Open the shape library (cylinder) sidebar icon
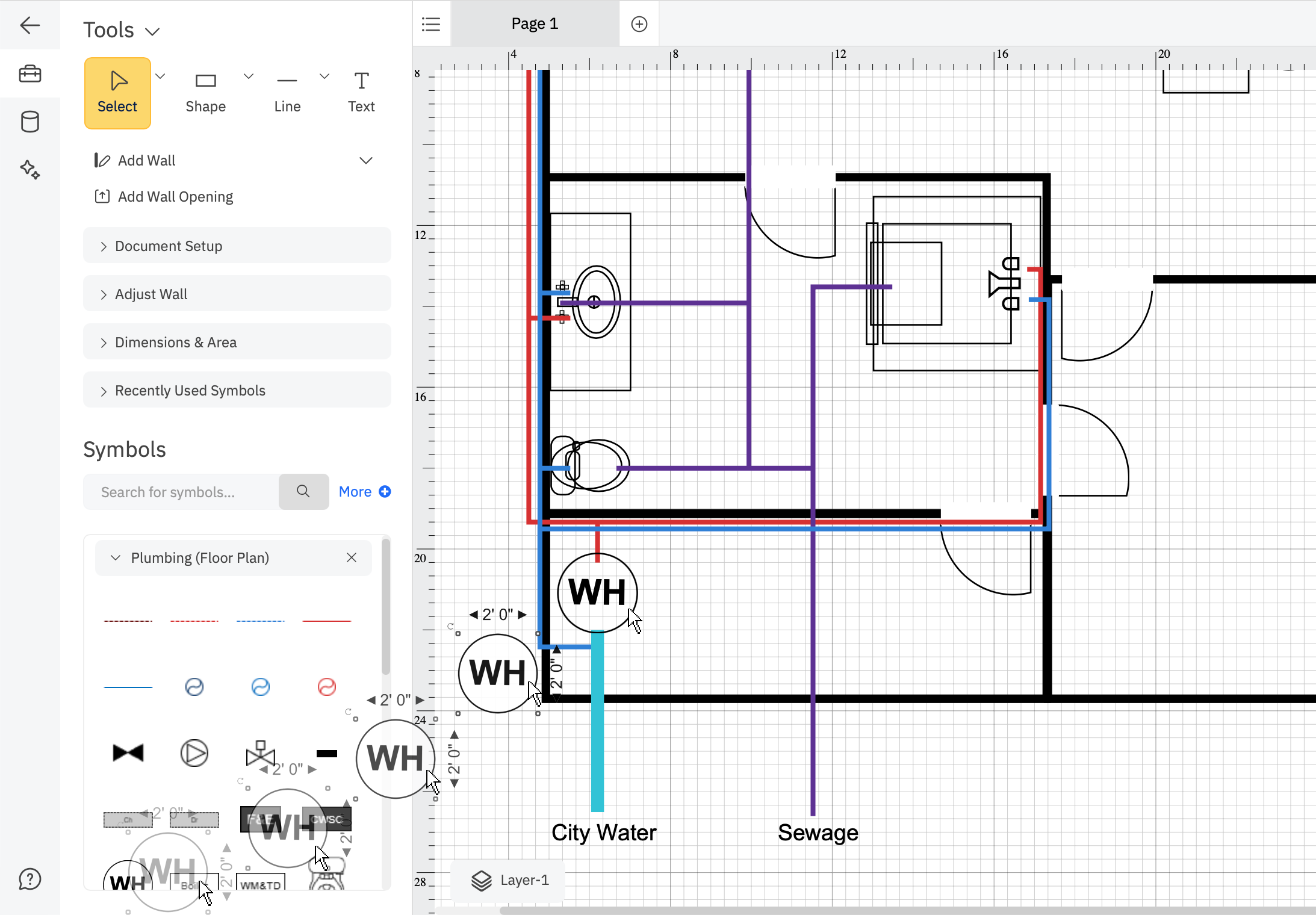The width and height of the screenshot is (1316, 915). (x=29, y=122)
